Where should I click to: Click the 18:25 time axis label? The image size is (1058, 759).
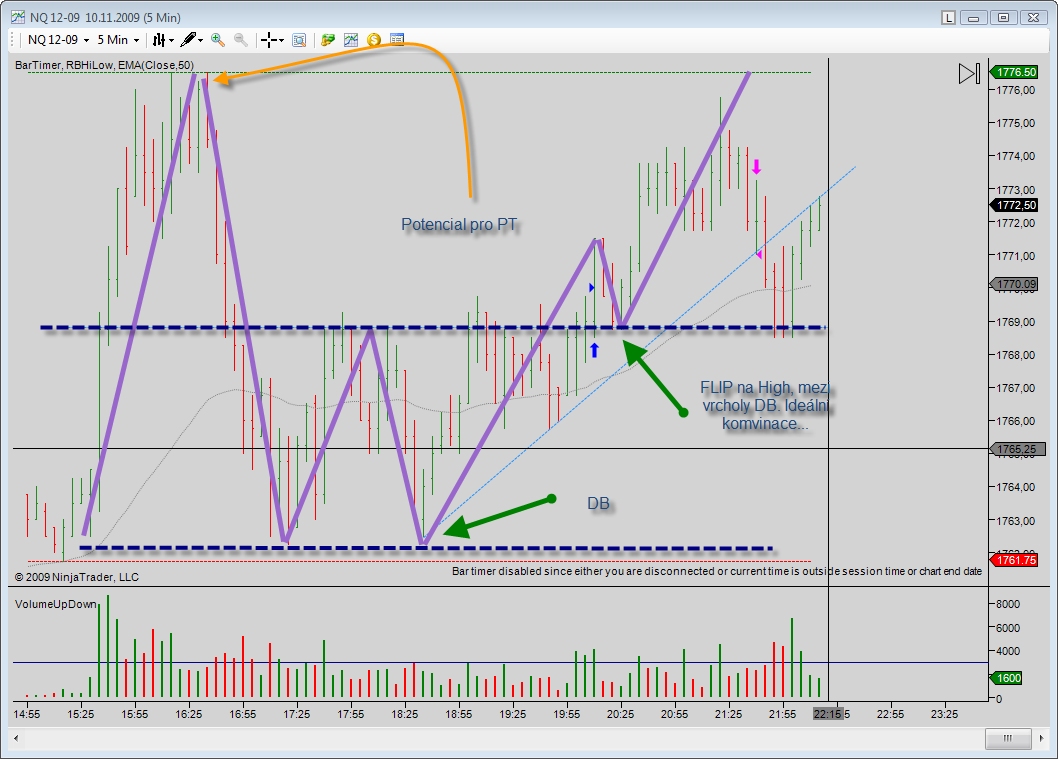click(x=405, y=714)
